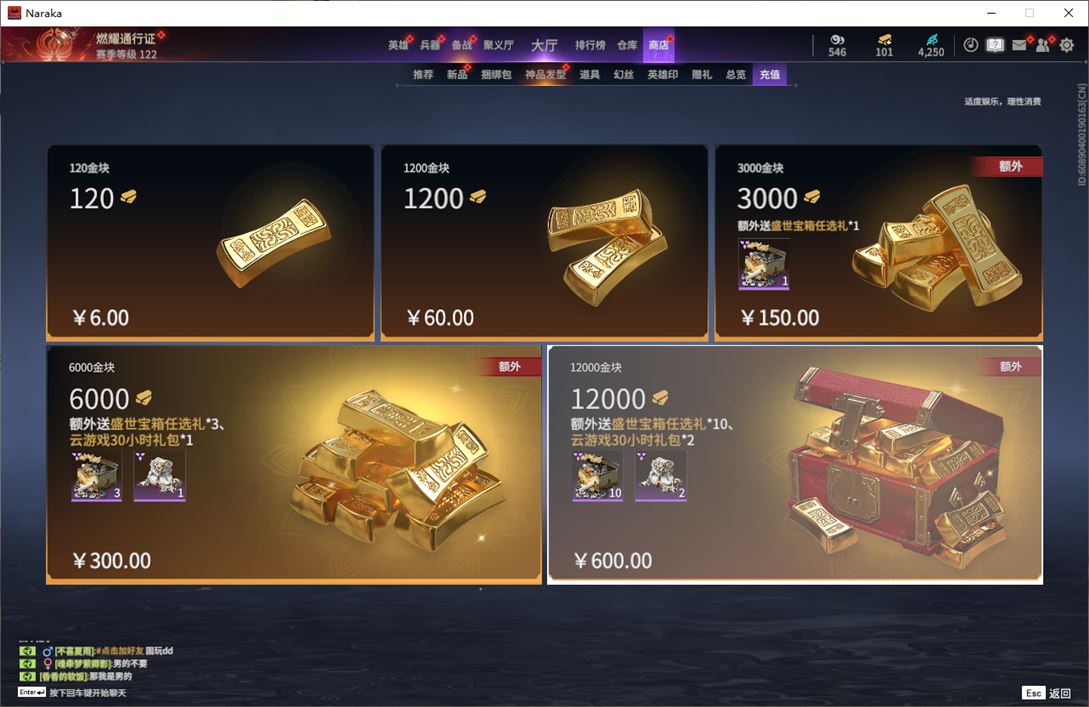Viewport: 1089px width, 707px height.
Task: Open the mail envelope icon
Action: tap(1020, 45)
